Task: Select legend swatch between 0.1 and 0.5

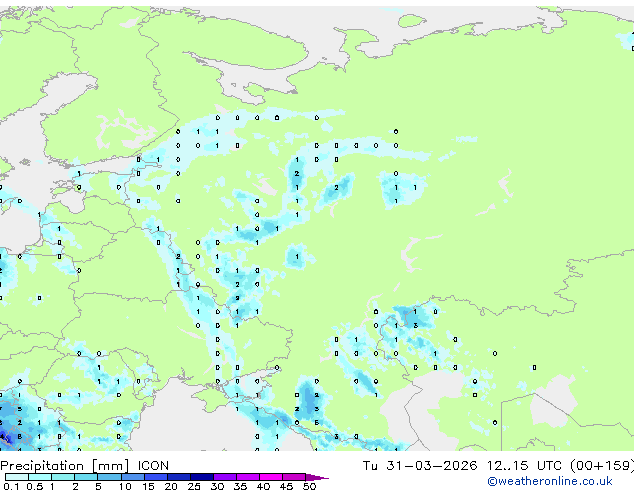Action: tap(17, 477)
